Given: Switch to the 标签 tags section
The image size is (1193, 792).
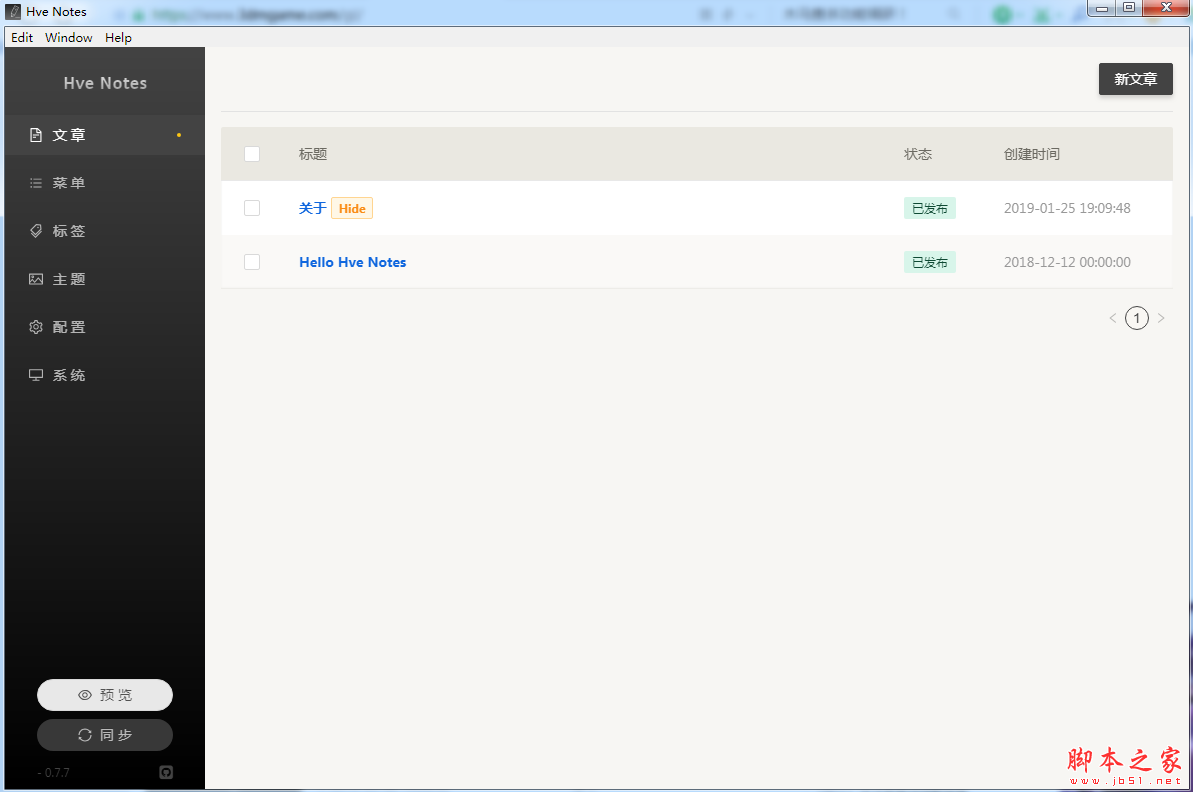Looking at the screenshot, I should (105, 231).
